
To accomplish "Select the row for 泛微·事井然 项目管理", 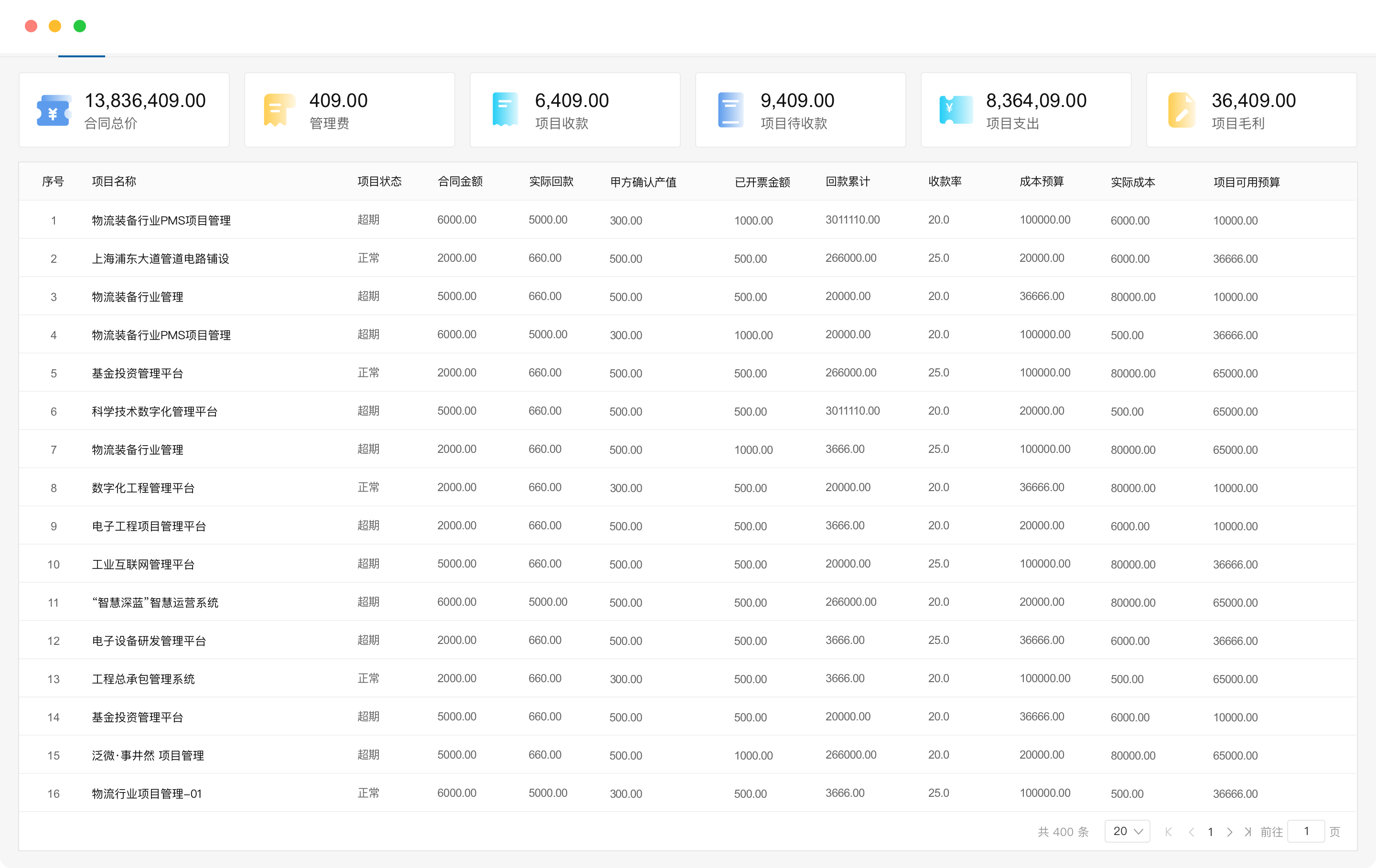I will 148,755.
